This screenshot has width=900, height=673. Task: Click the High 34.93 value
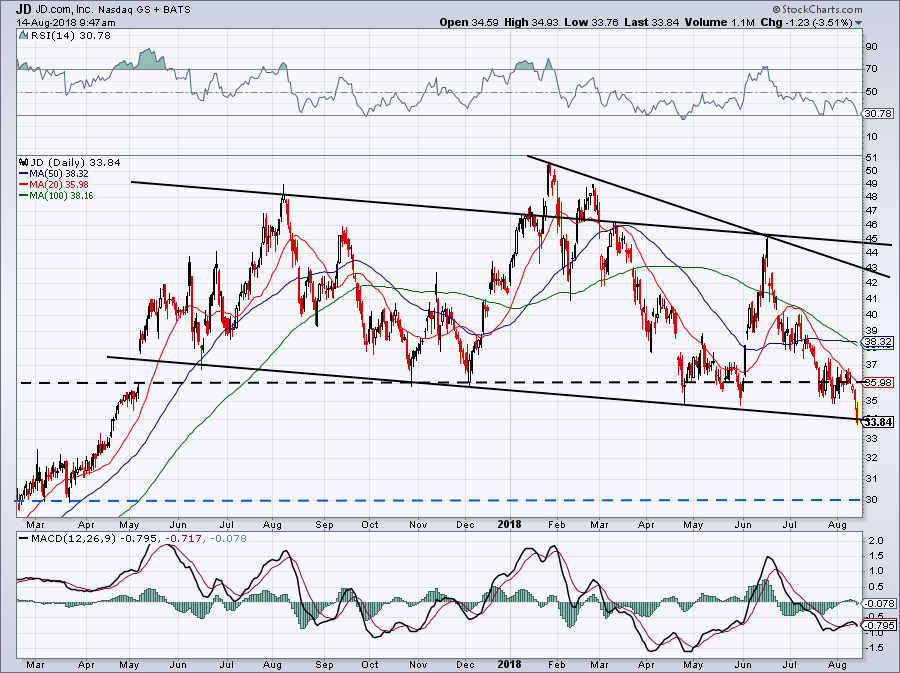point(531,22)
